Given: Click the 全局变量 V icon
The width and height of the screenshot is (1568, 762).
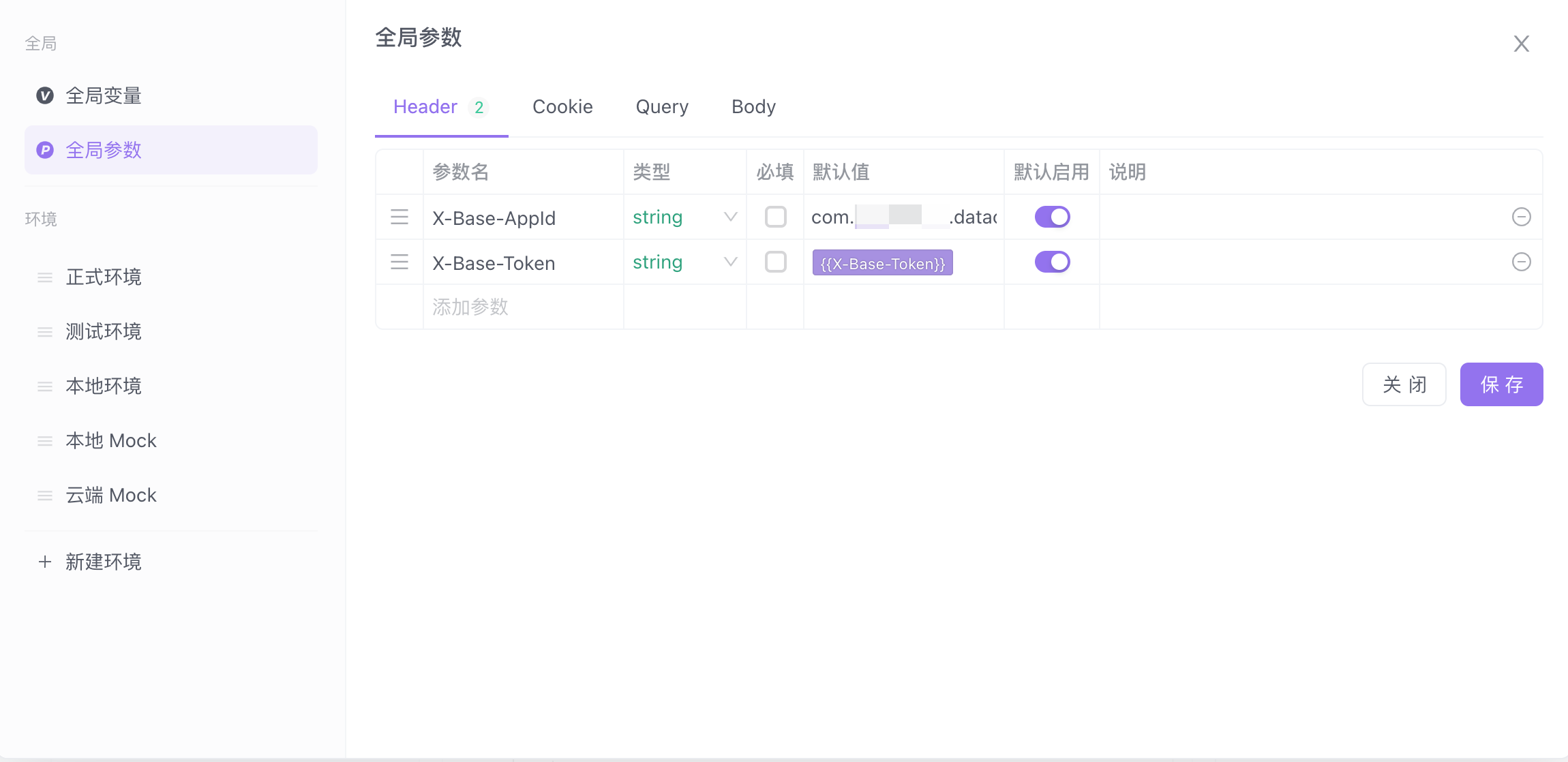Looking at the screenshot, I should coord(45,95).
